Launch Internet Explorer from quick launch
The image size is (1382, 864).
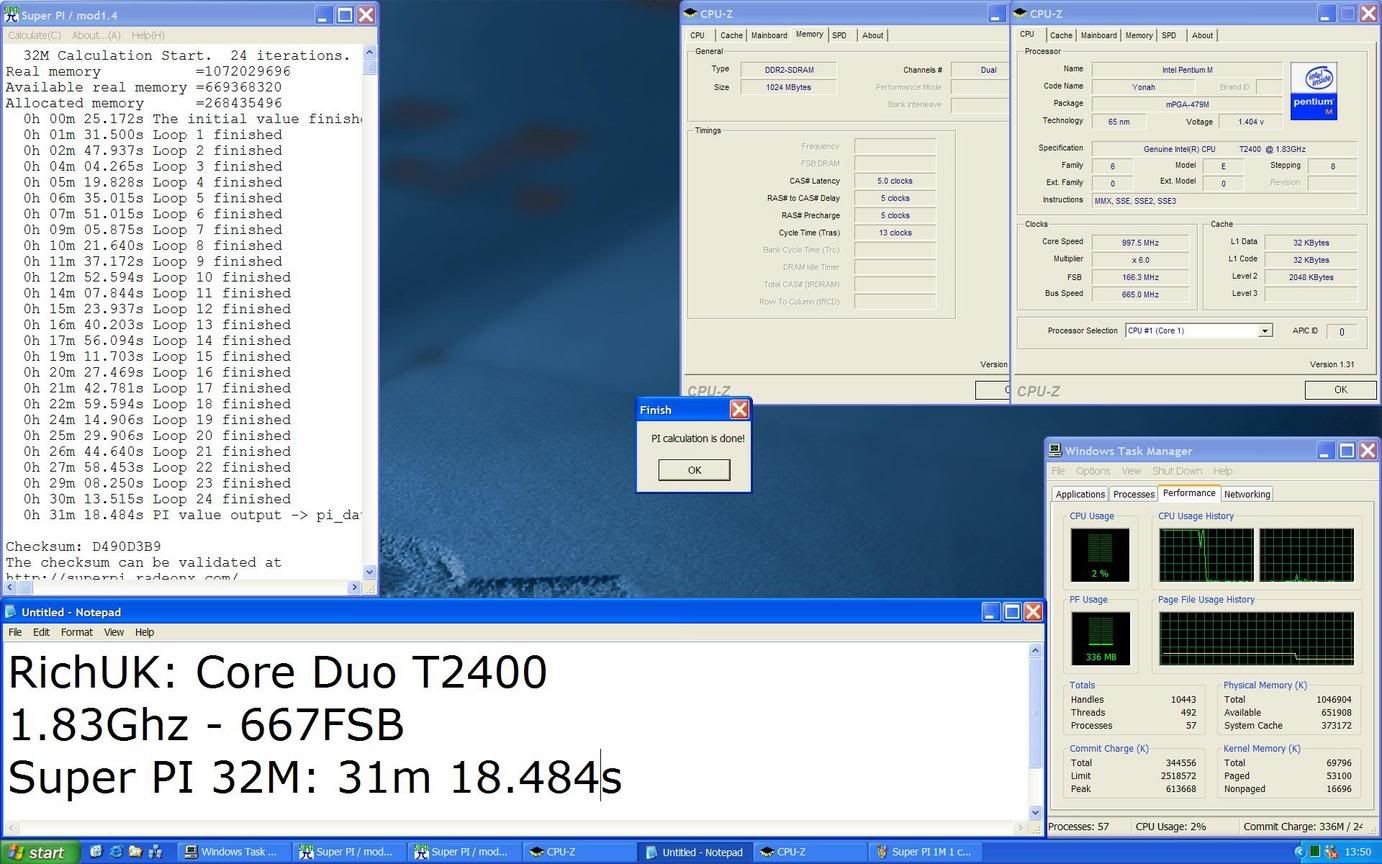coord(116,852)
